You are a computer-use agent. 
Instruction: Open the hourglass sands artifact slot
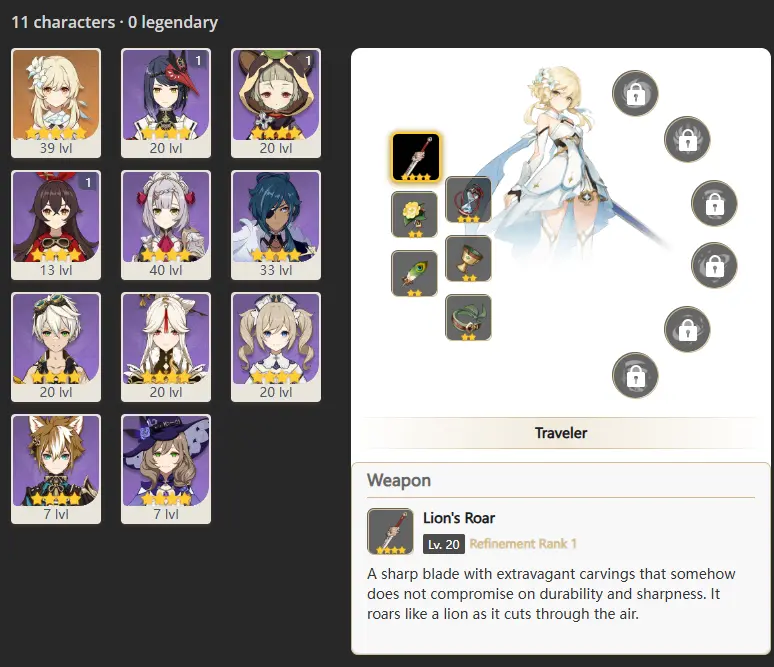[468, 199]
